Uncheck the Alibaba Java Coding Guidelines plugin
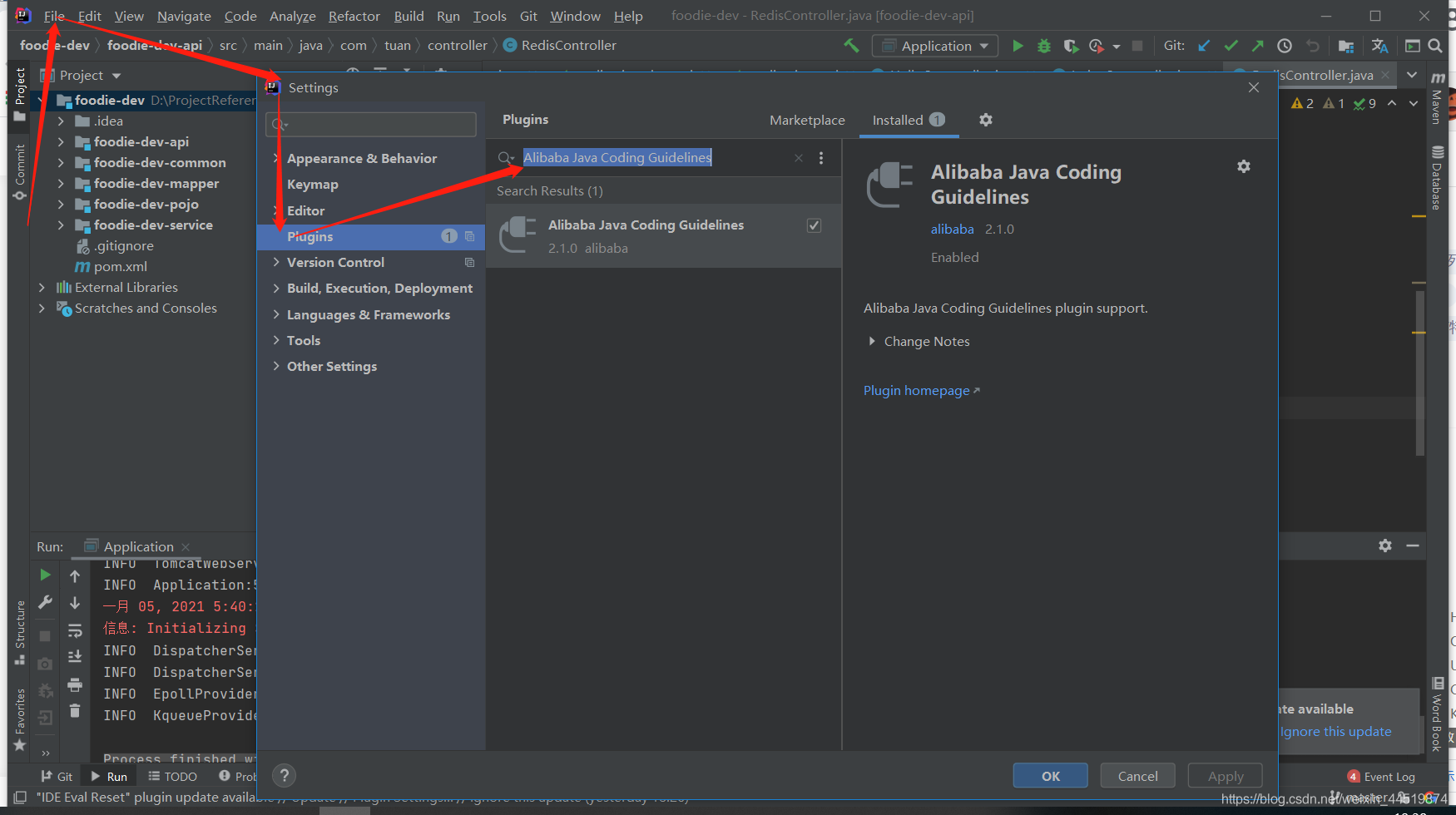The width and height of the screenshot is (1456, 815). [x=814, y=225]
